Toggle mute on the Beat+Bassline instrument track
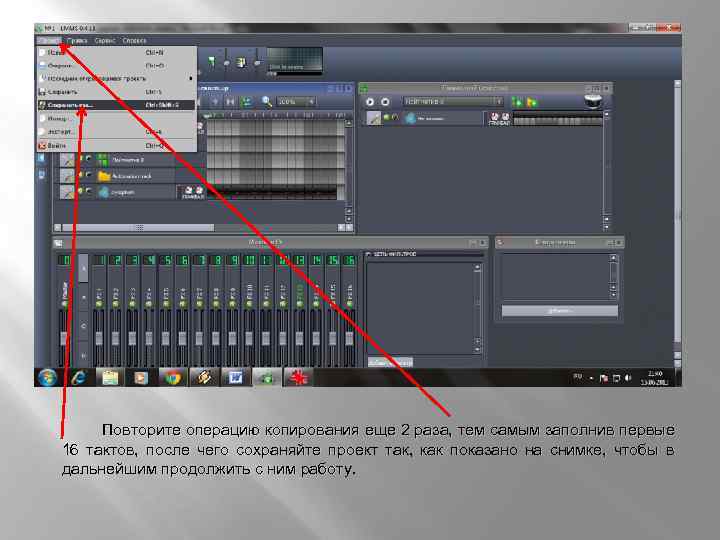The image size is (720, 540). pos(387,118)
